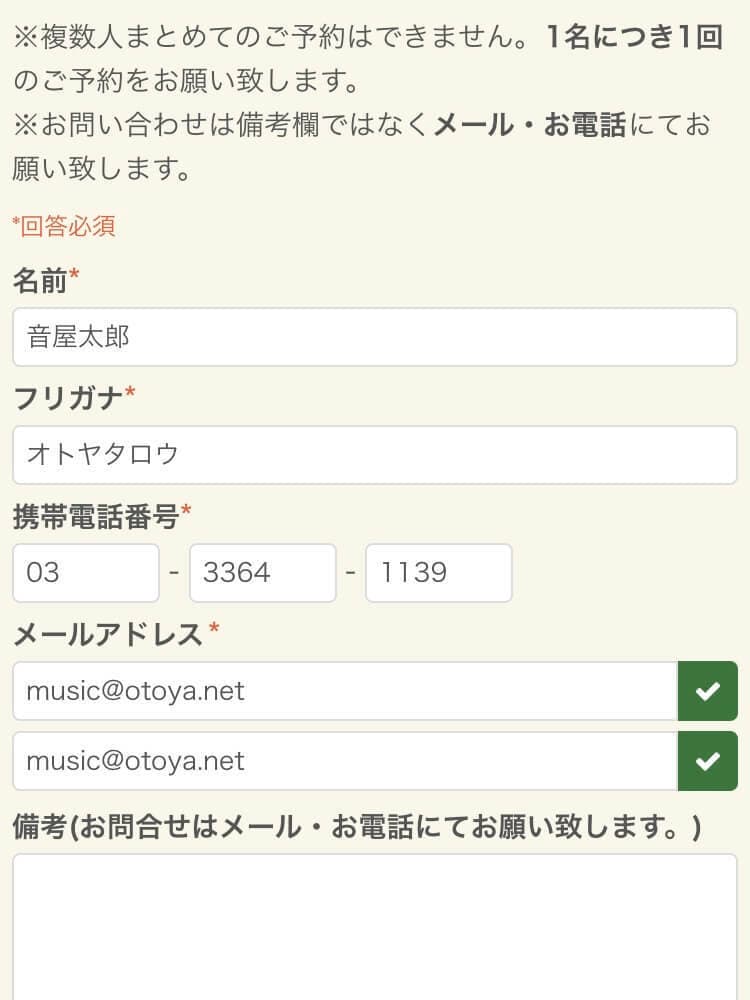Image resolution: width=750 pixels, height=1000 pixels.
Task: Click the hyphen between 03 and 3364
Action: click(x=174, y=573)
